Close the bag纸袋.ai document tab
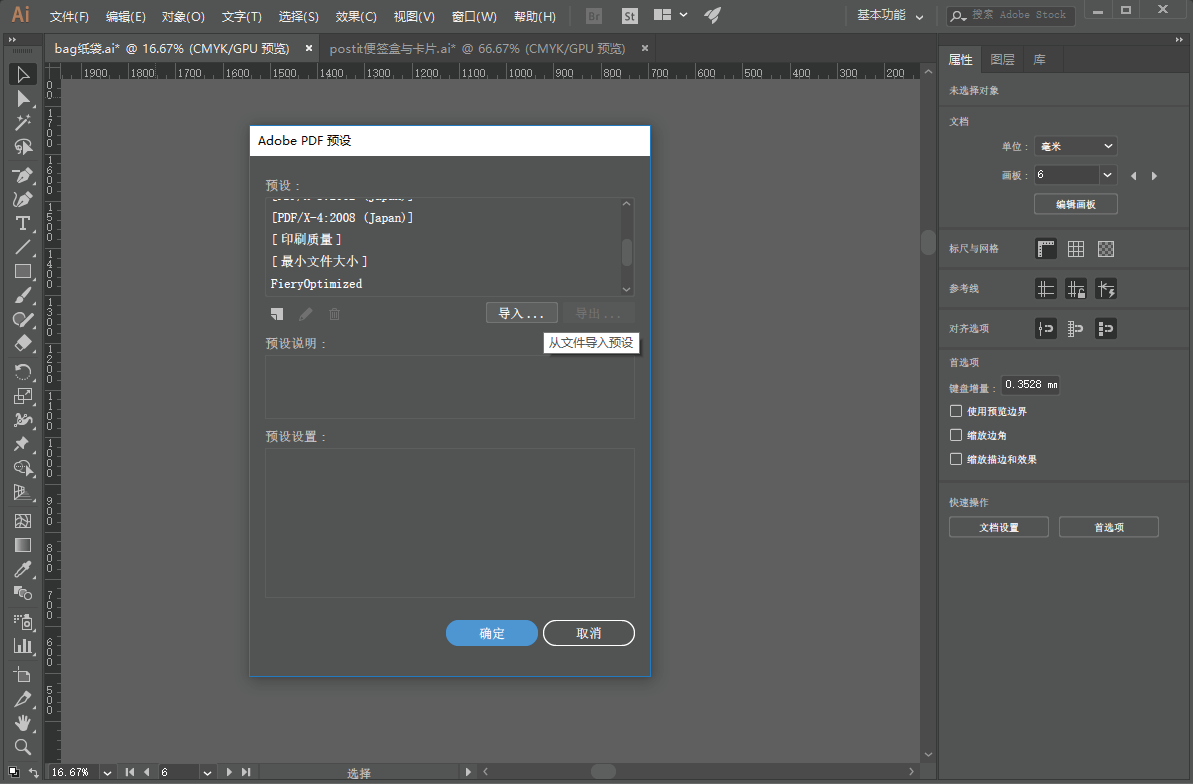1193x784 pixels. pyautogui.click(x=309, y=48)
